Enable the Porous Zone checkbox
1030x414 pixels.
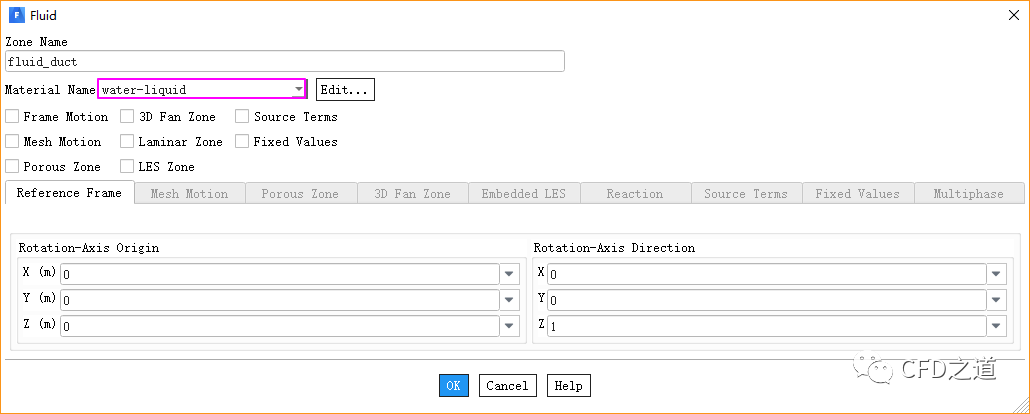pyautogui.click(x=12, y=167)
